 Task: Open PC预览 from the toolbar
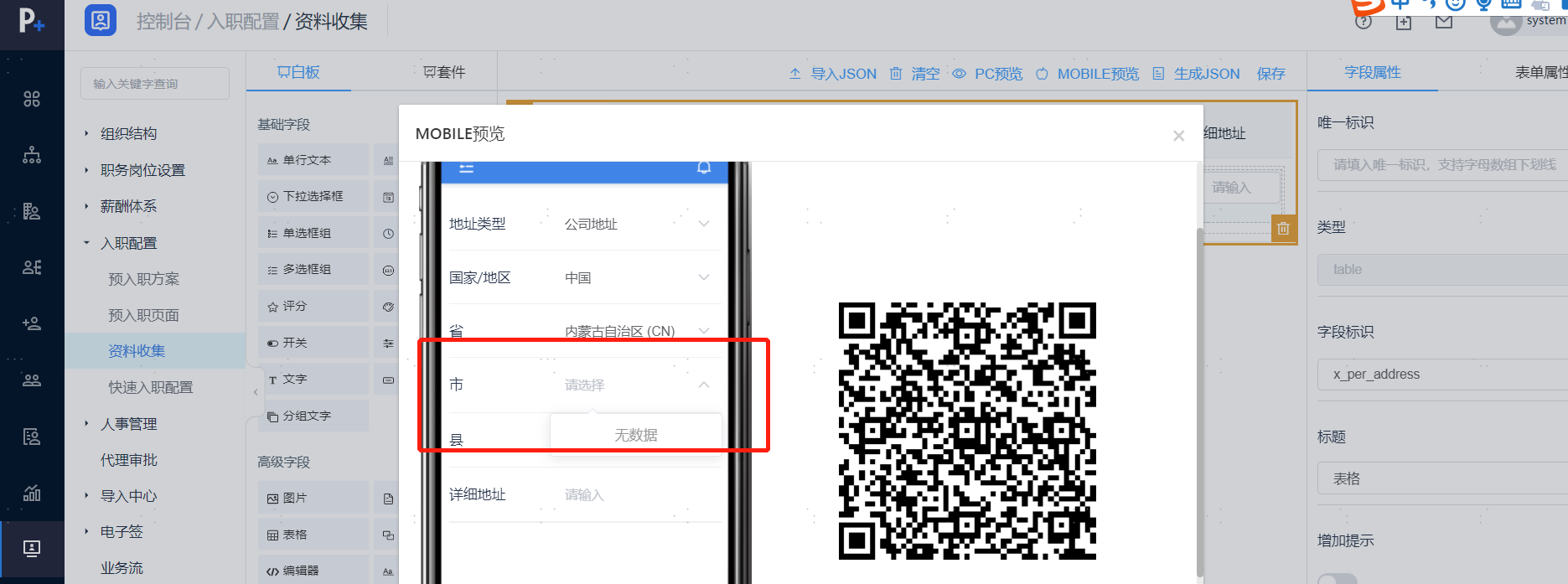click(x=988, y=74)
